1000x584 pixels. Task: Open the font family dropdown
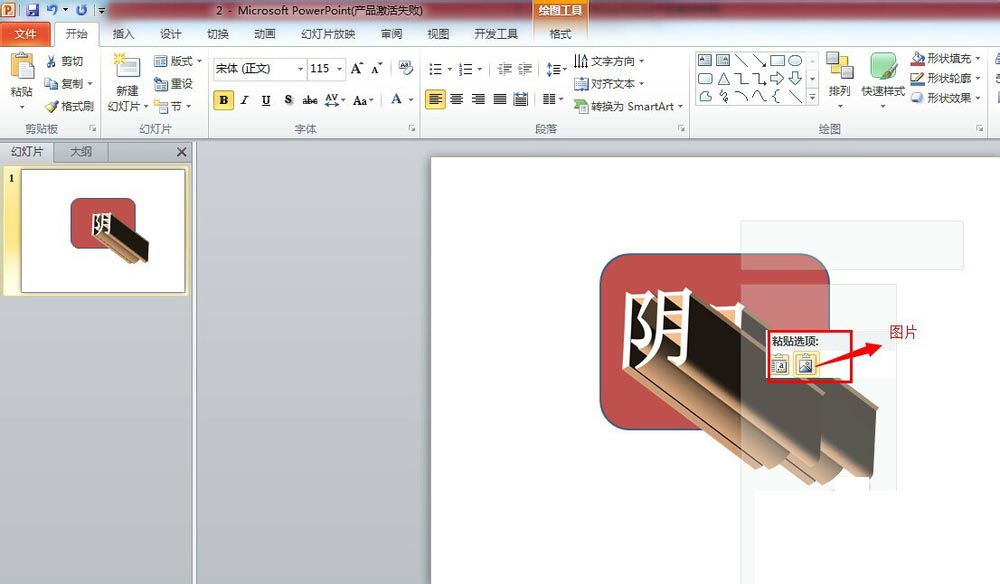(x=301, y=68)
